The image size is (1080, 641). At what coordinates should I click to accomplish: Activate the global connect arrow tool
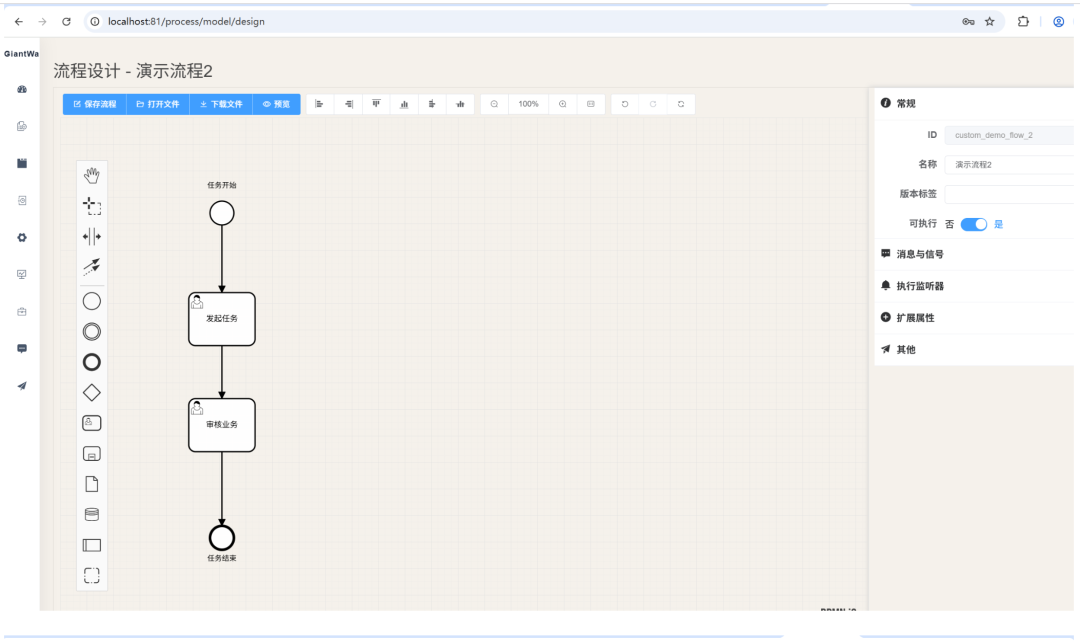pyautogui.click(x=92, y=266)
